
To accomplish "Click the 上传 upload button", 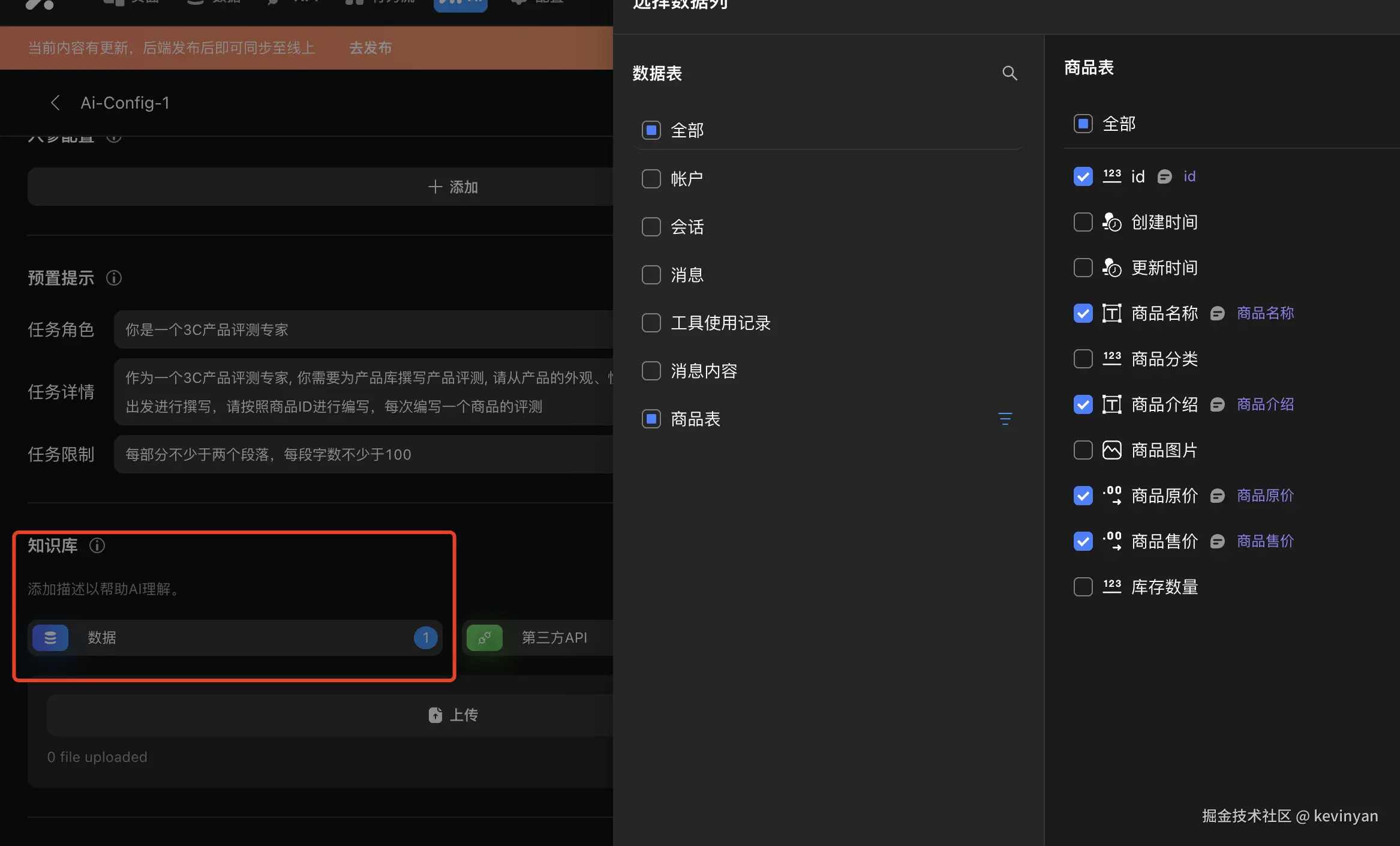I will point(453,715).
